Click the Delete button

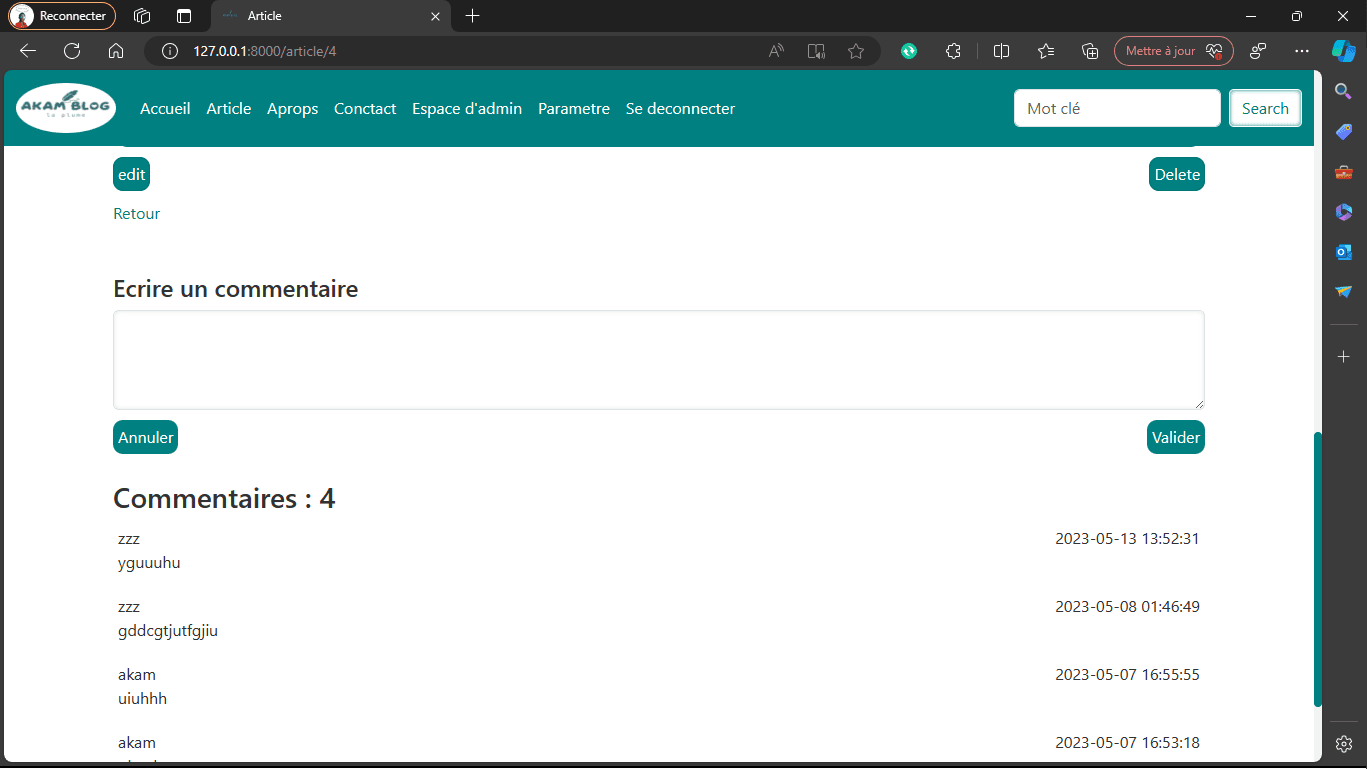1177,174
